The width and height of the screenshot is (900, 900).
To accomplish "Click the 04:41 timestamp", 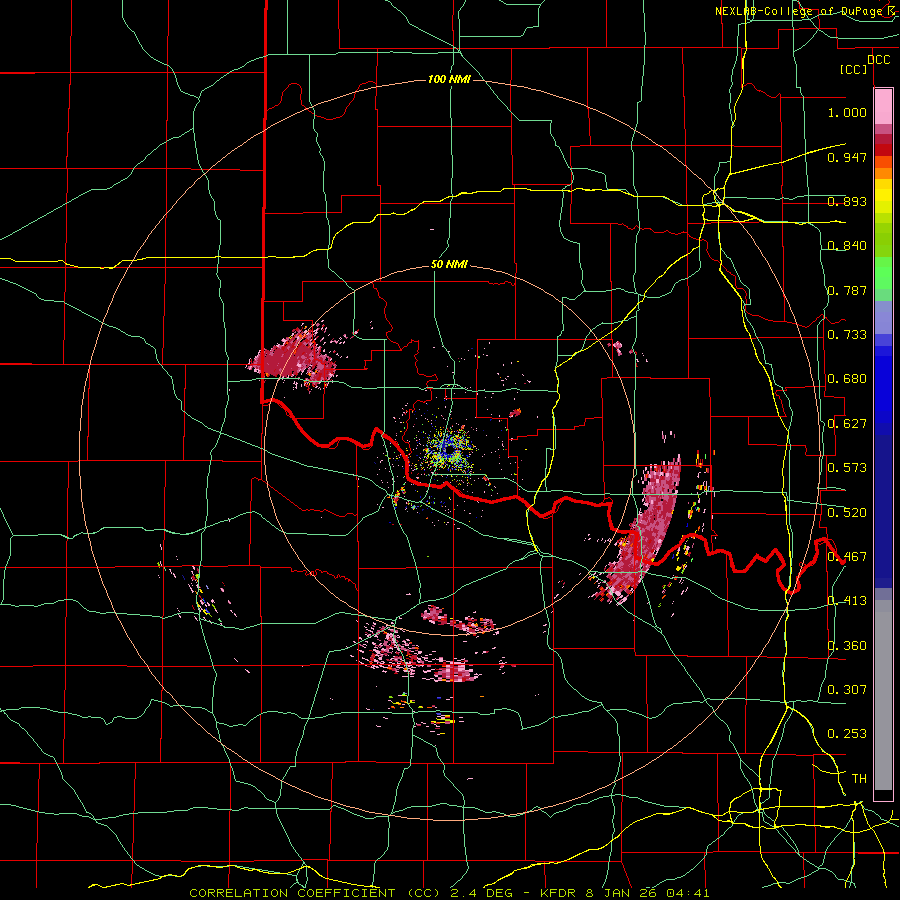I will coord(688,893).
